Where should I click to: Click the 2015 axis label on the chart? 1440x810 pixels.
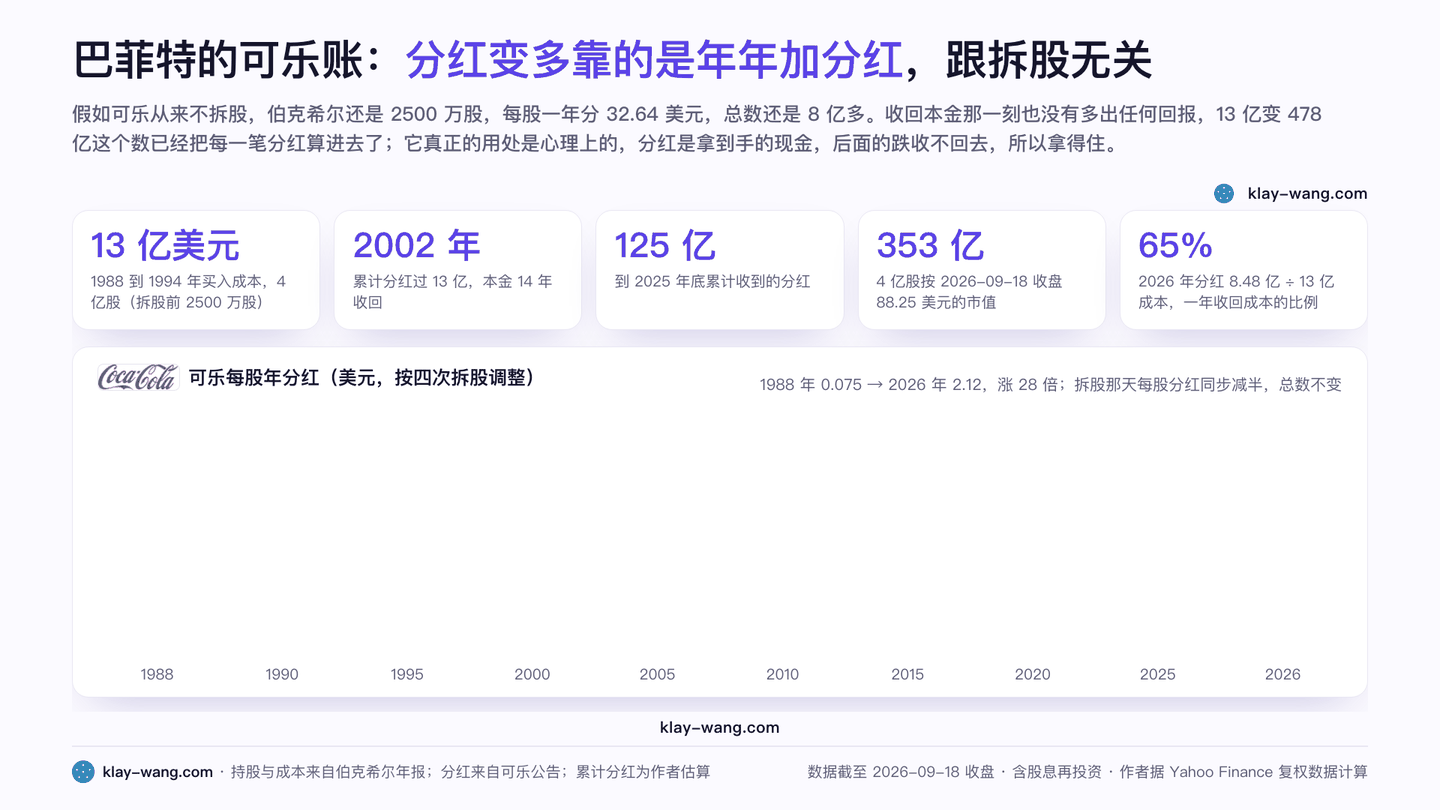click(x=908, y=674)
